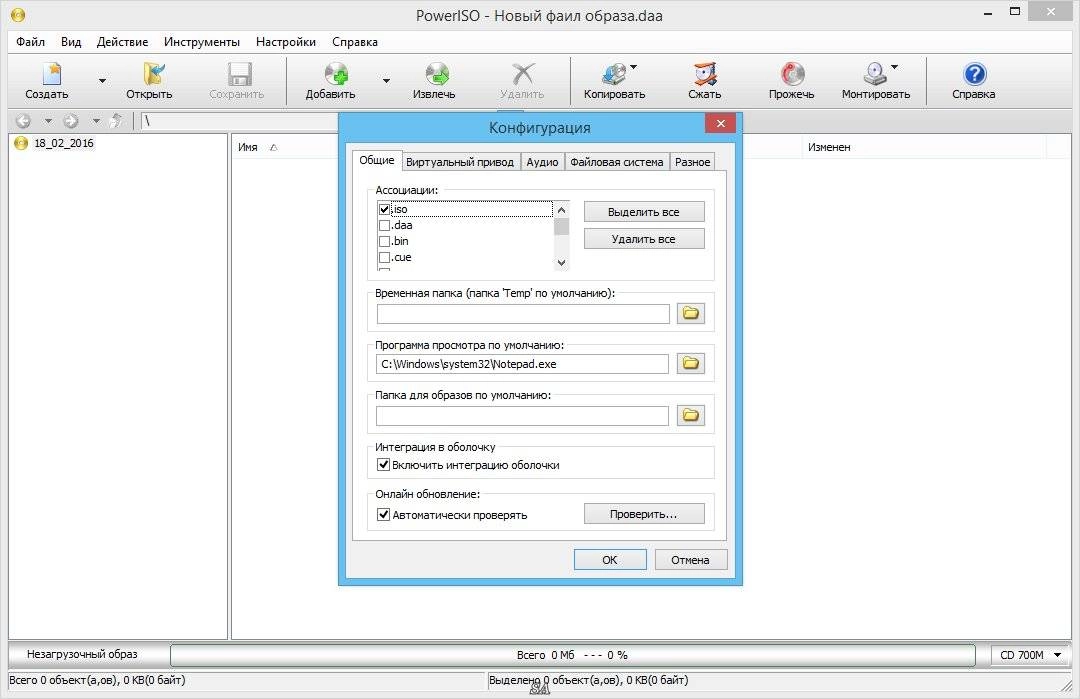Screen dimensions: 1080x699
Task: Switch to the Разное tab
Action: pyautogui.click(x=692, y=162)
